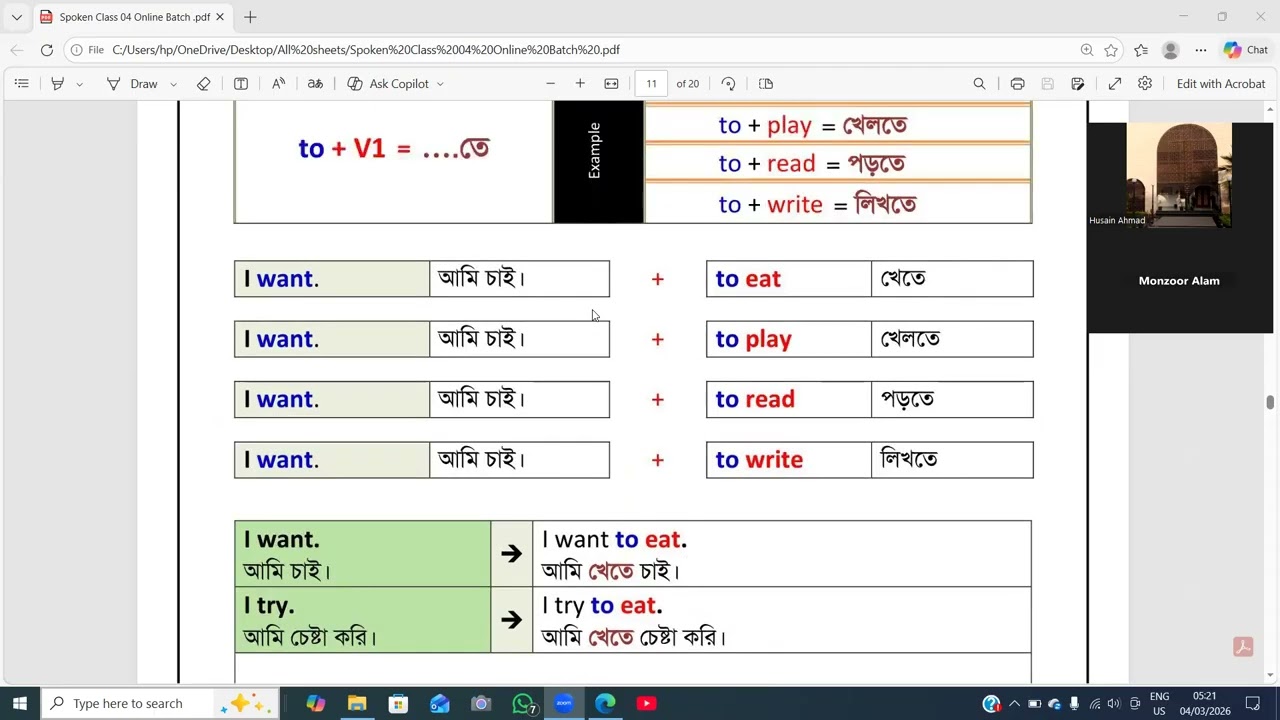Open WhatsApp from the taskbar
The height and width of the screenshot is (720, 1280).
523,703
